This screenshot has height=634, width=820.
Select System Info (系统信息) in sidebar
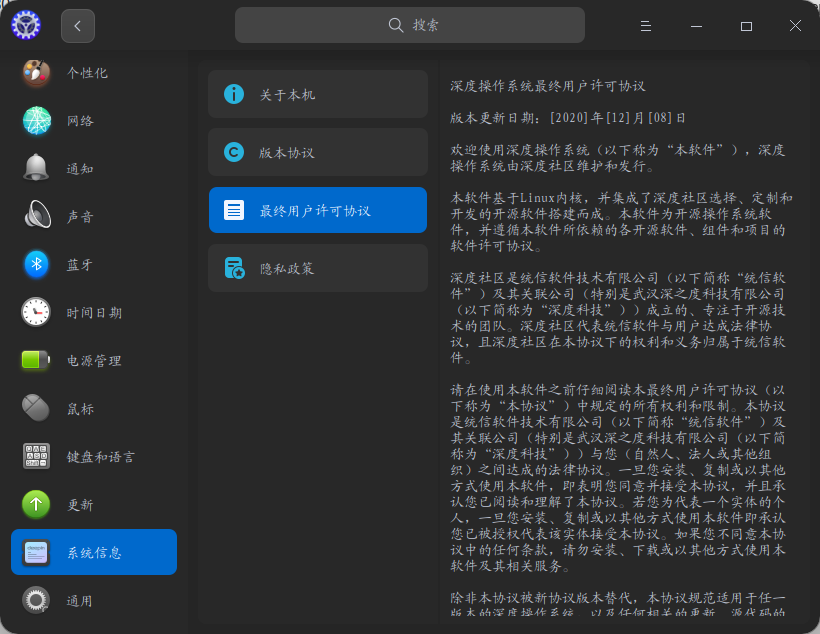(94, 552)
